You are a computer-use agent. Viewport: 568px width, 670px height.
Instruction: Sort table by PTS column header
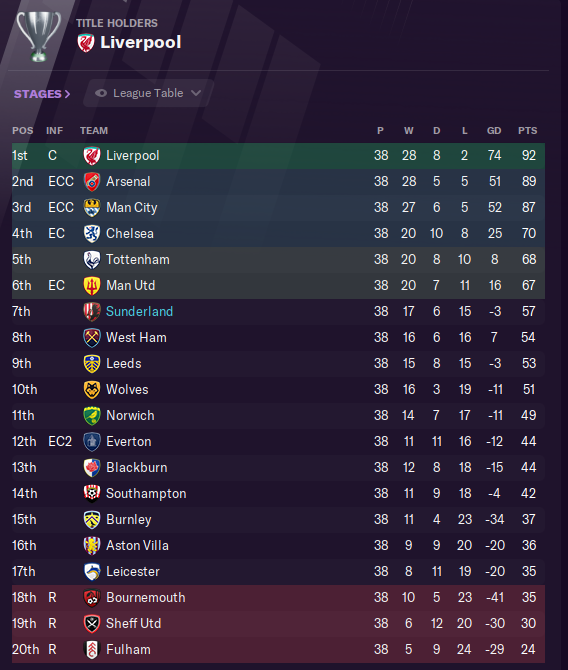(527, 131)
